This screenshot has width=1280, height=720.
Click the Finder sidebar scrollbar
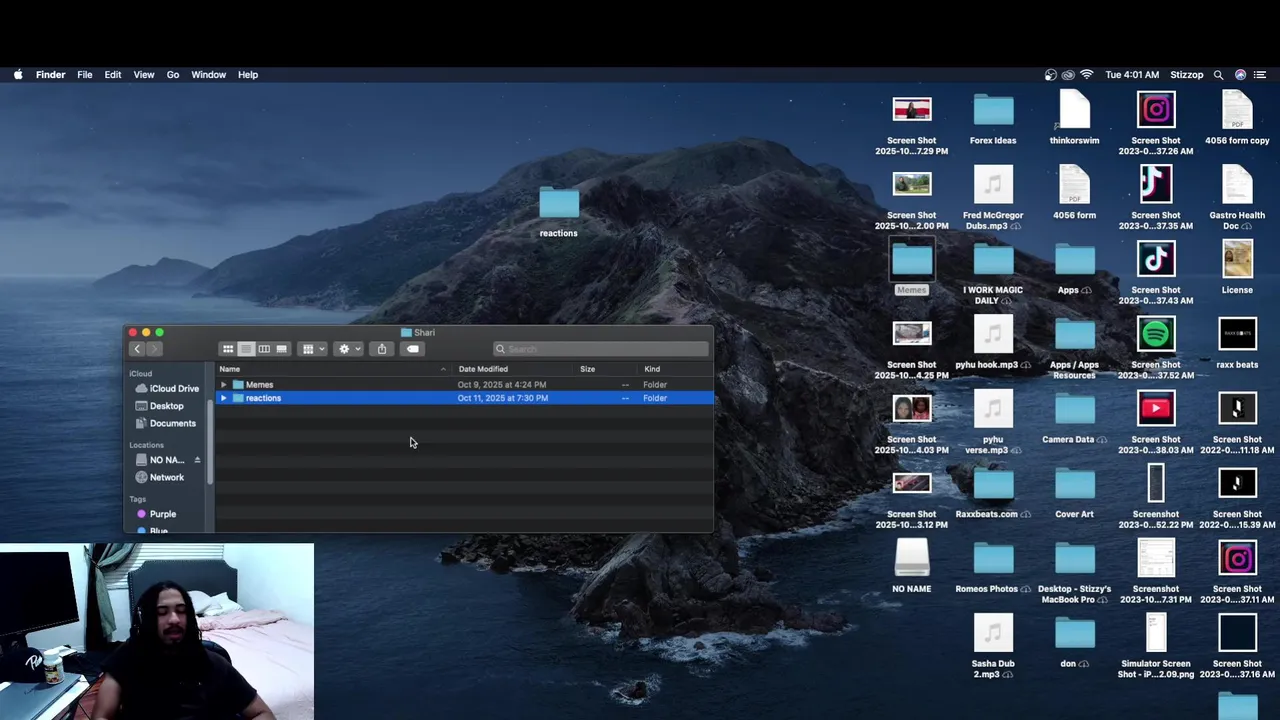(x=210, y=440)
